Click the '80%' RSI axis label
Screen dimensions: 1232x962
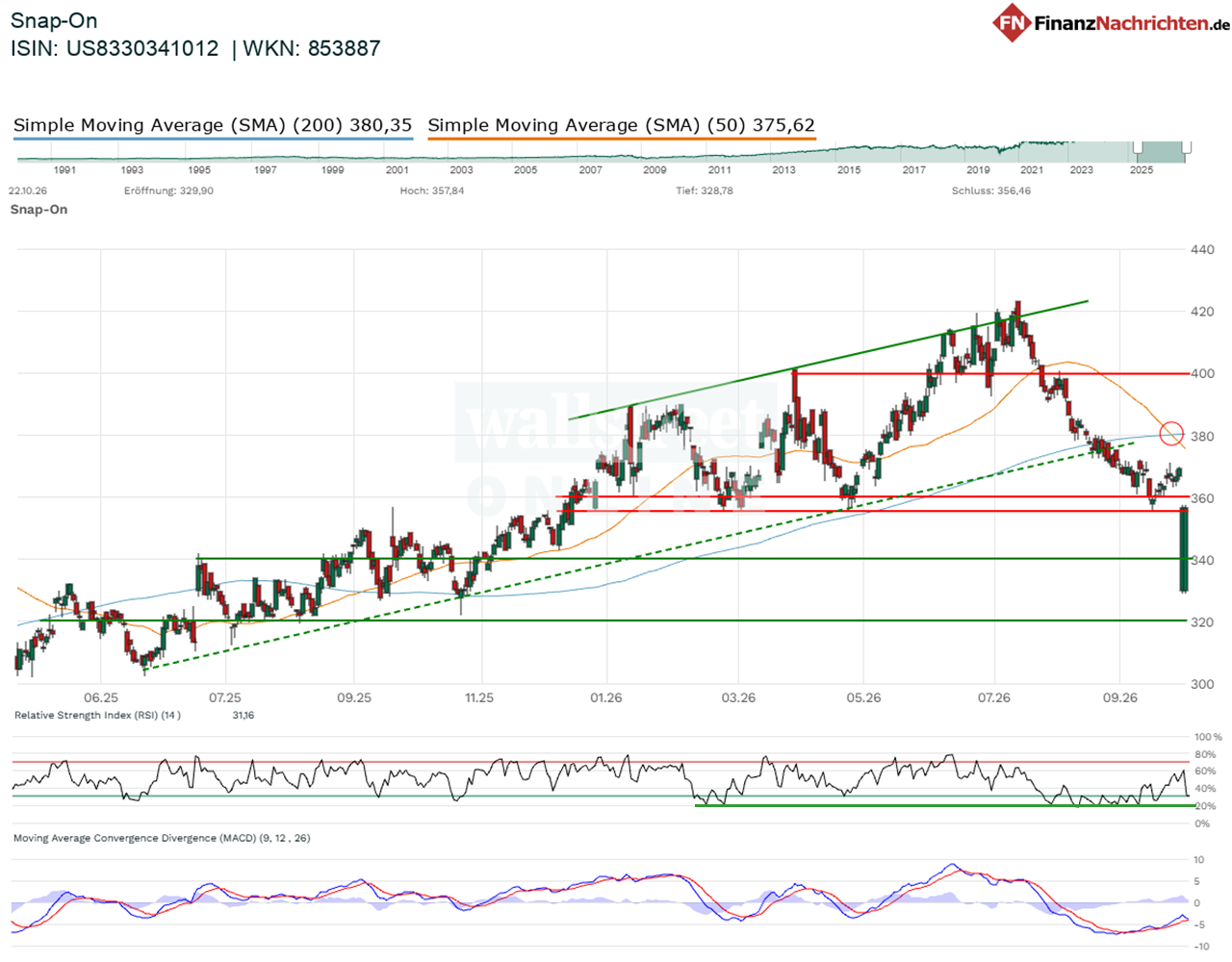(x=1205, y=755)
